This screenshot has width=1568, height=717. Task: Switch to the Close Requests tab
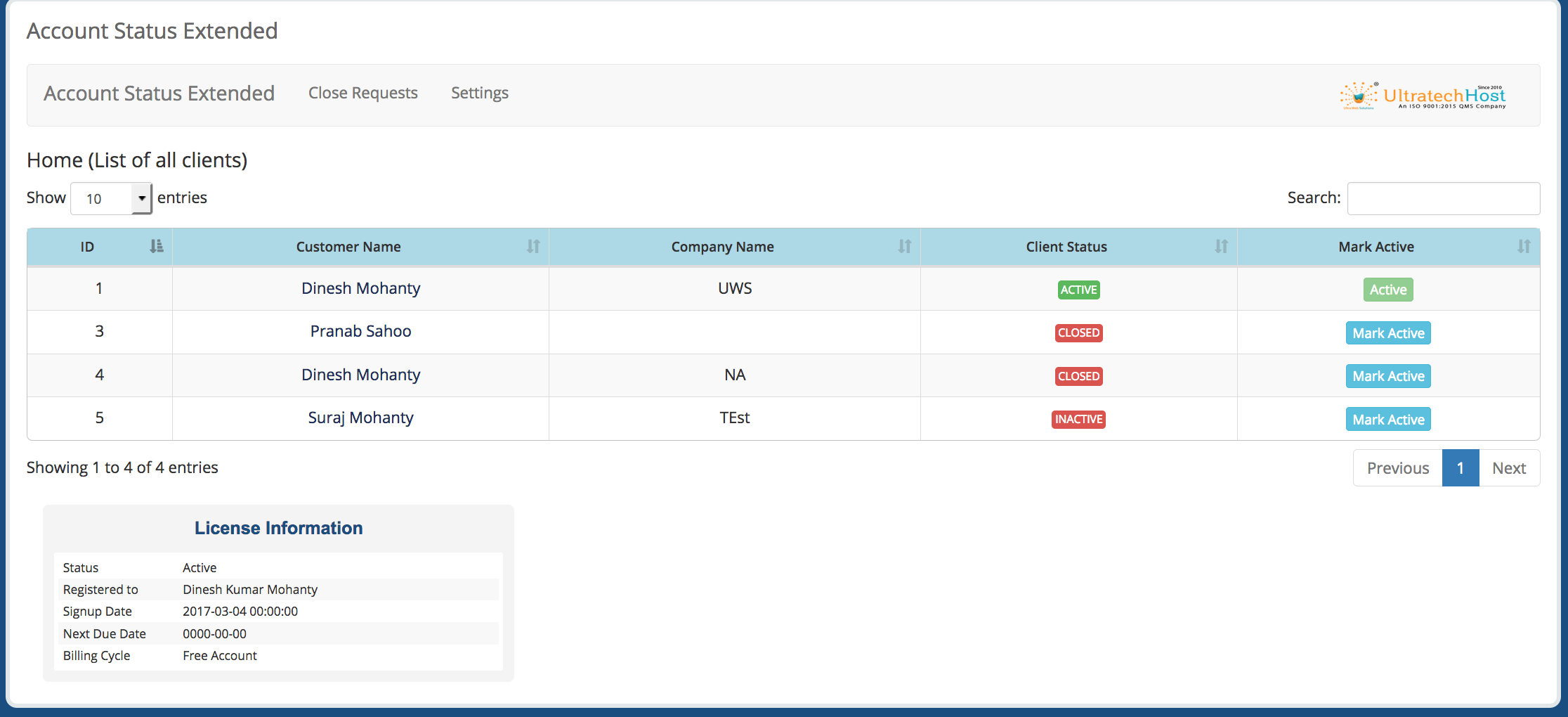362,93
